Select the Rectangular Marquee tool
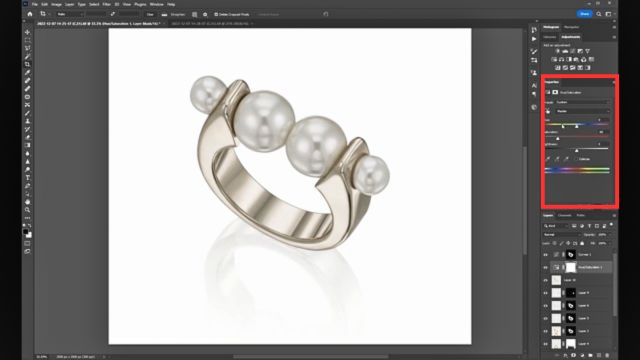The height and width of the screenshot is (360, 640). 27,40
